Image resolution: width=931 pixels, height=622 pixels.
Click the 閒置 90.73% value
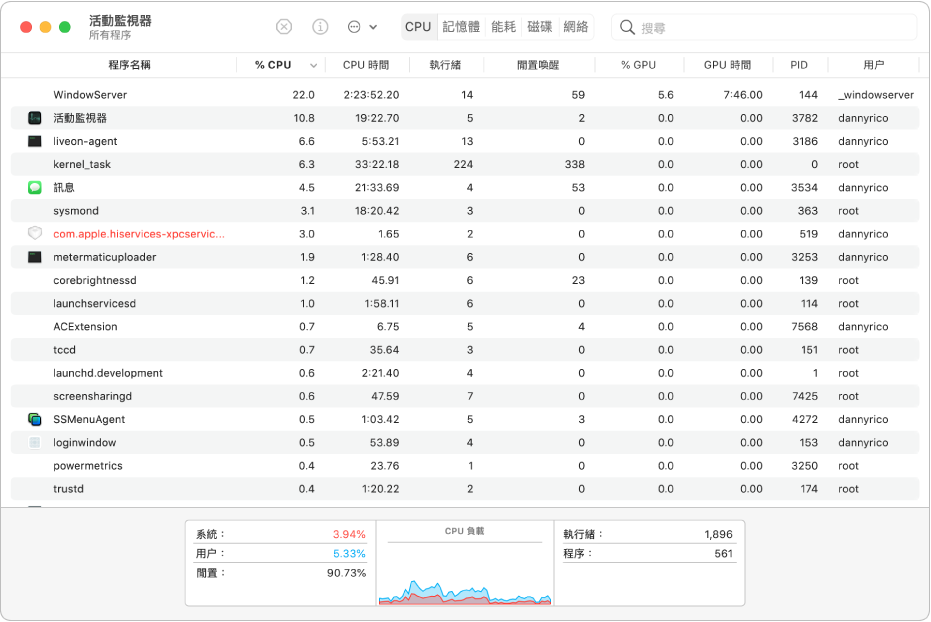pos(346,573)
